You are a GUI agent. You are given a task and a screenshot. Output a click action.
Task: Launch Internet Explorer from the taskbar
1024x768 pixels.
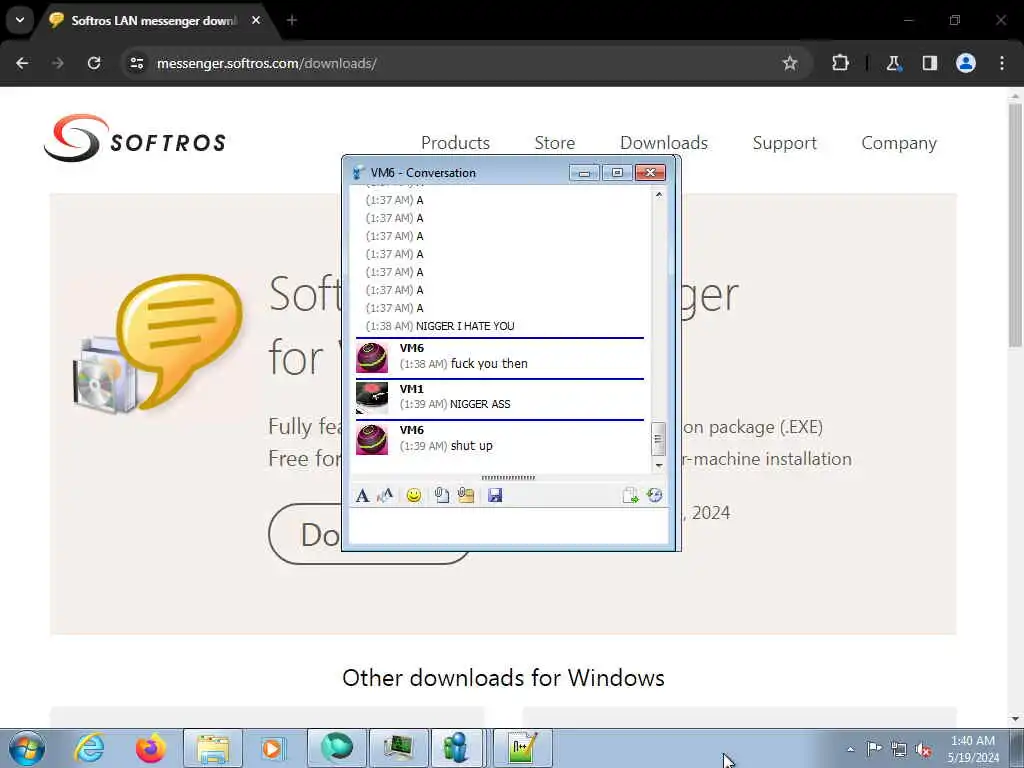pyautogui.click(x=89, y=748)
